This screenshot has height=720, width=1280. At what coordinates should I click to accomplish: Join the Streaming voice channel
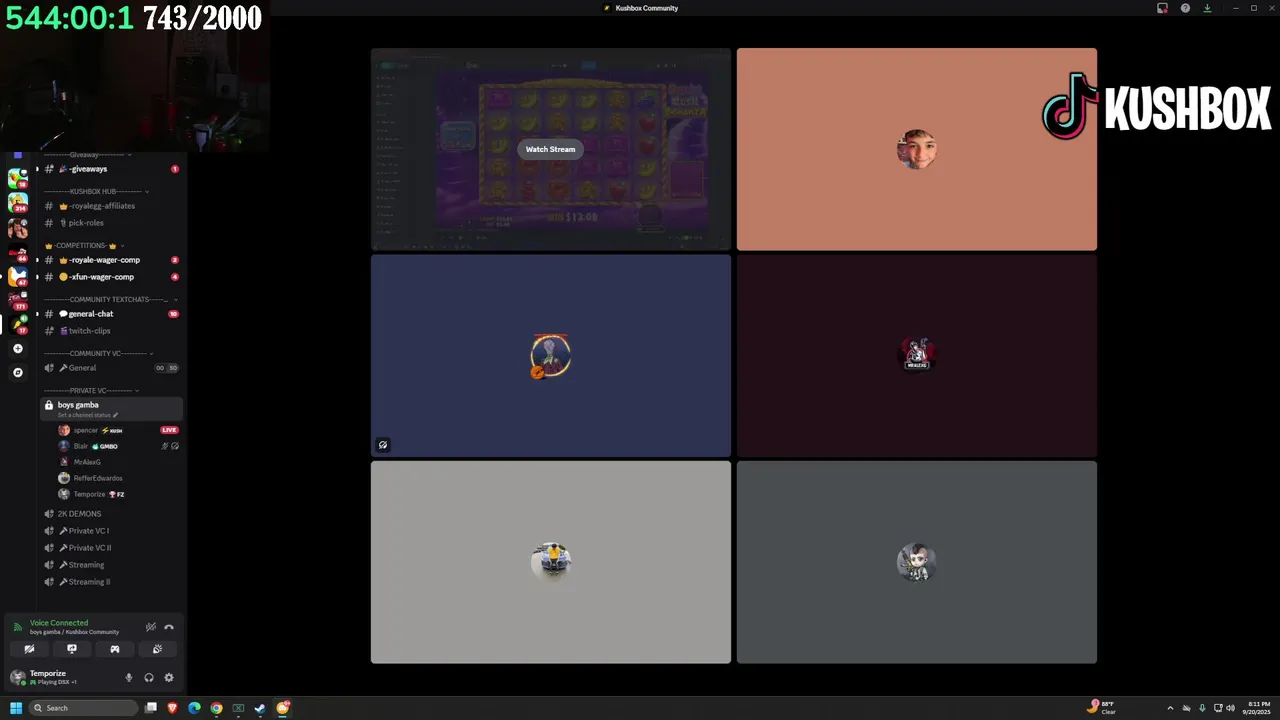[110, 565]
